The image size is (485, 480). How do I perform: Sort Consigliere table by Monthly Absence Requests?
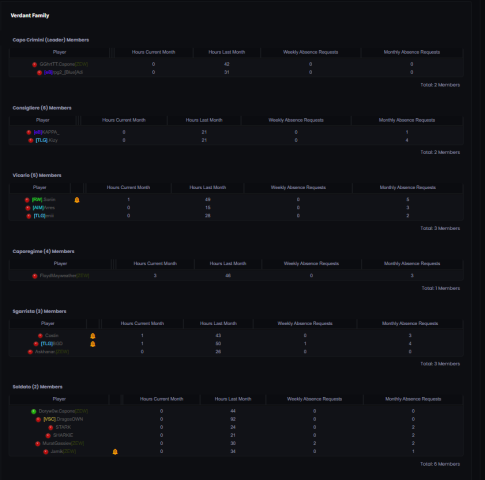click(407, 120)
